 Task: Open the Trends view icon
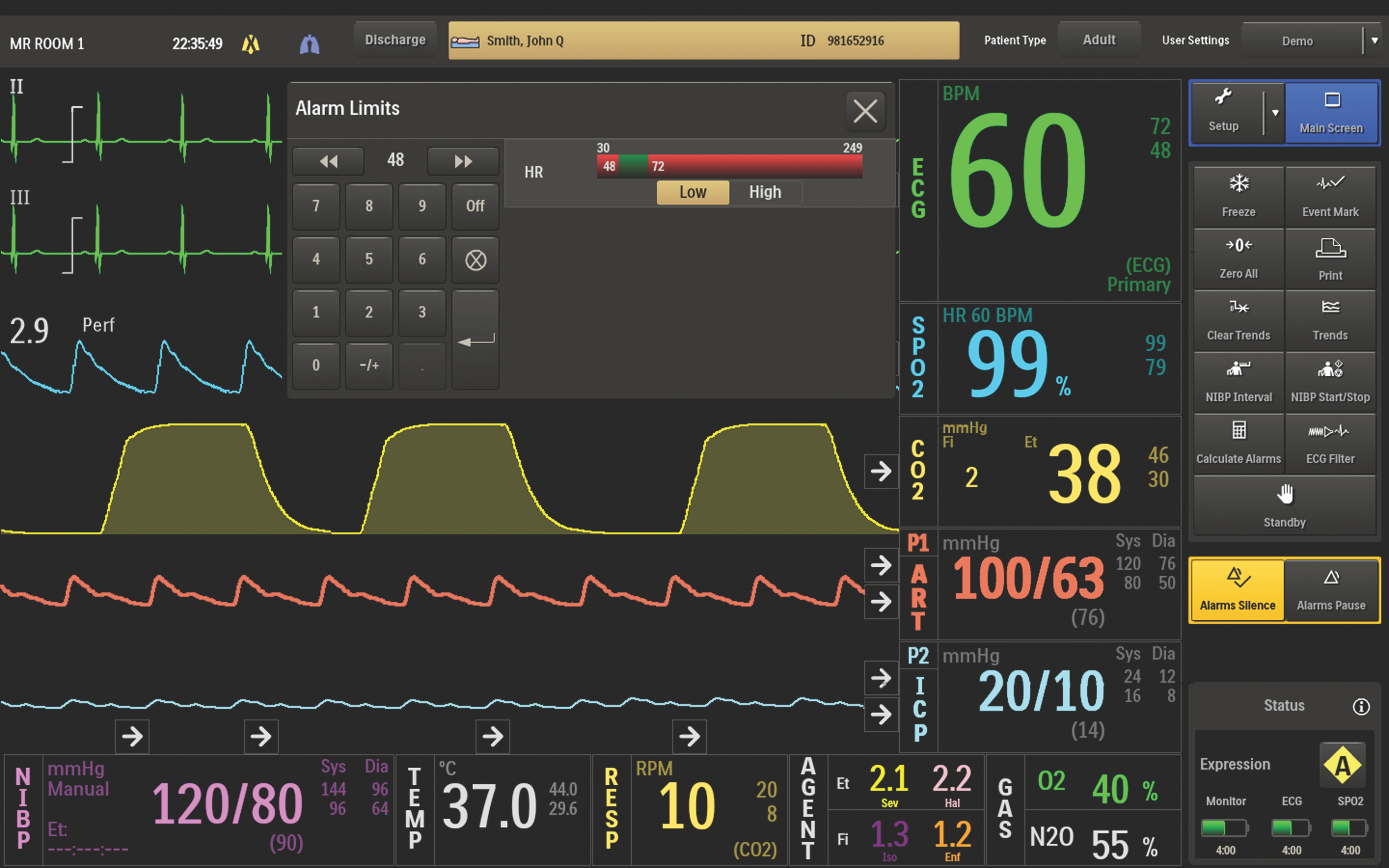coord(1330,320)
